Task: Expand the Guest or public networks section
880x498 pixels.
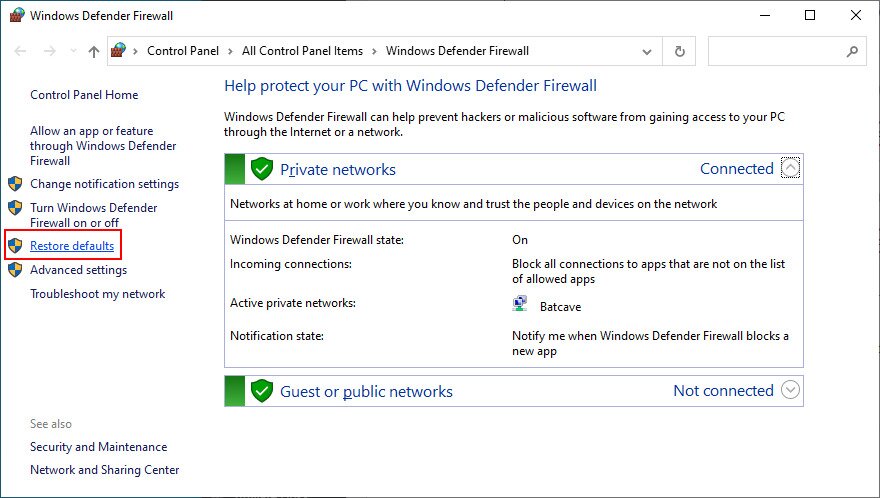Action: [x=790, y=390]
